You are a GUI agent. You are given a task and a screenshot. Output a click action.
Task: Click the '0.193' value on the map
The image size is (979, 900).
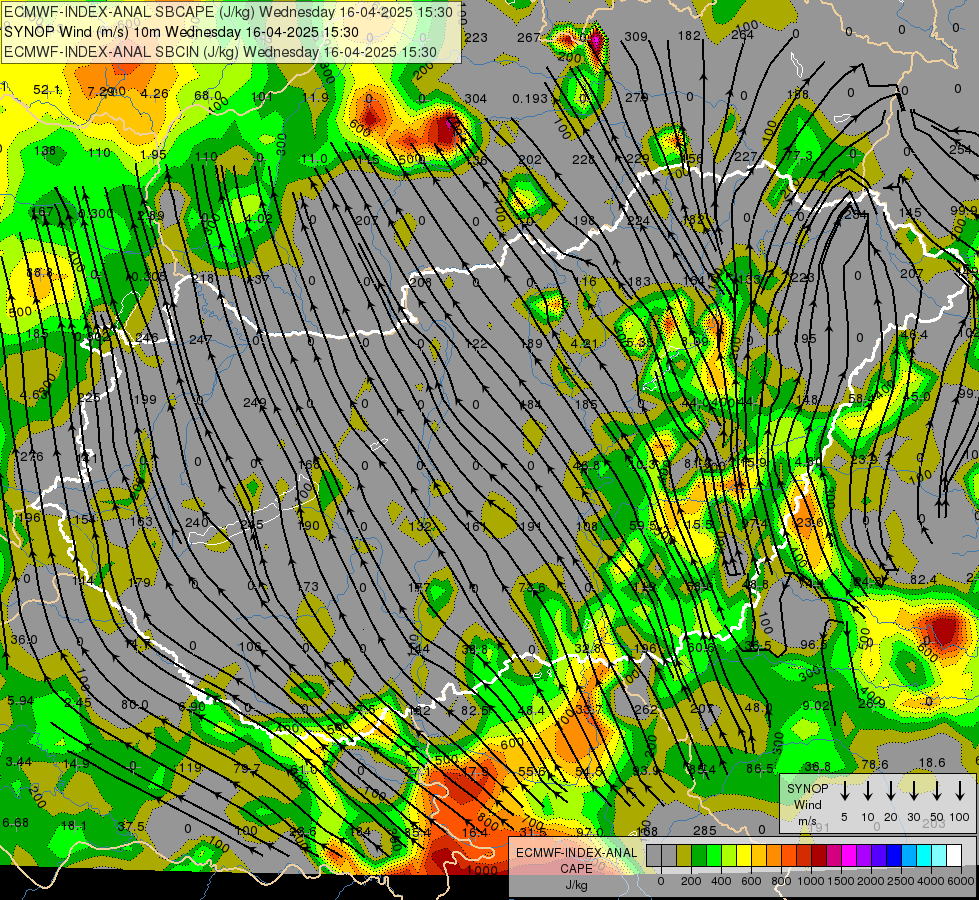click(x=530, y=99)
